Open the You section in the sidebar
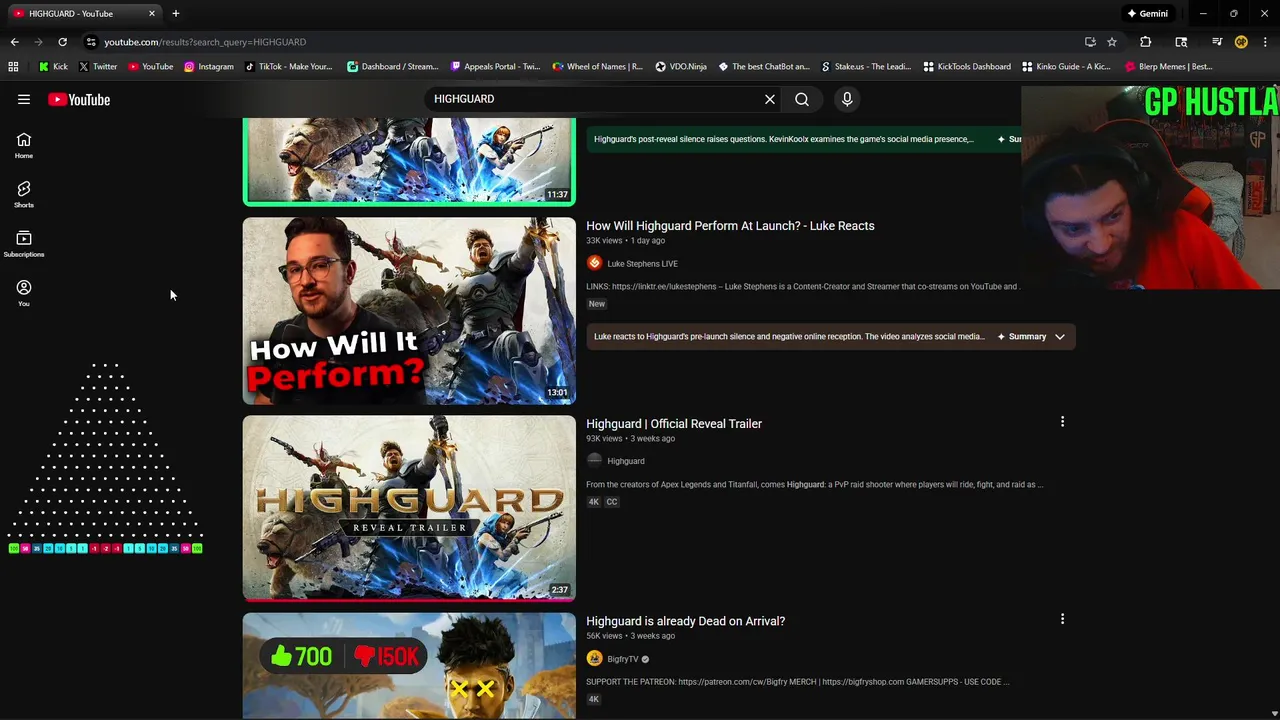The image size is (1280, 720). point(24,293)
